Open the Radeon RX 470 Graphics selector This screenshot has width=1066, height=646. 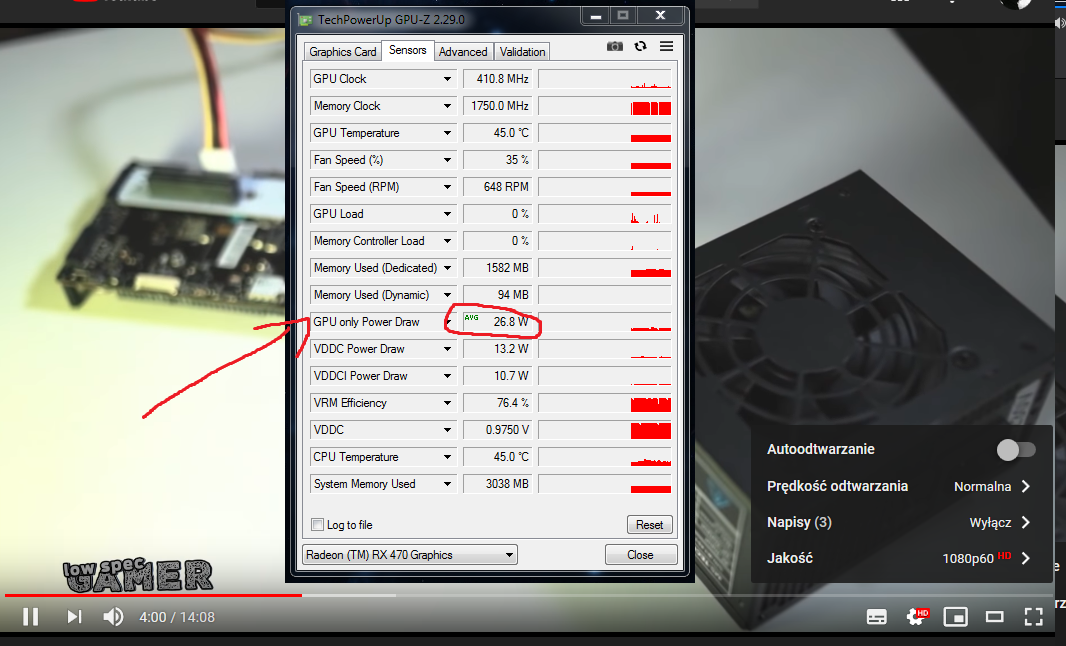410,555
